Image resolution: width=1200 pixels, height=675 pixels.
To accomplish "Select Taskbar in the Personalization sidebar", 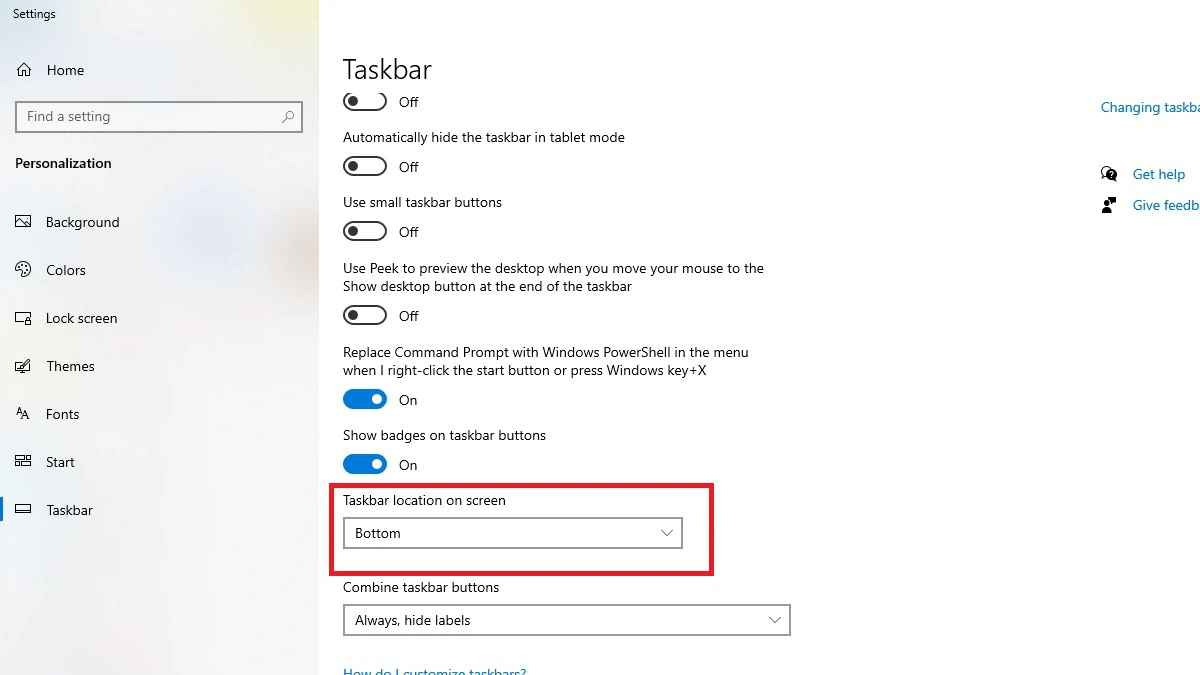I will tap(69, 510).
